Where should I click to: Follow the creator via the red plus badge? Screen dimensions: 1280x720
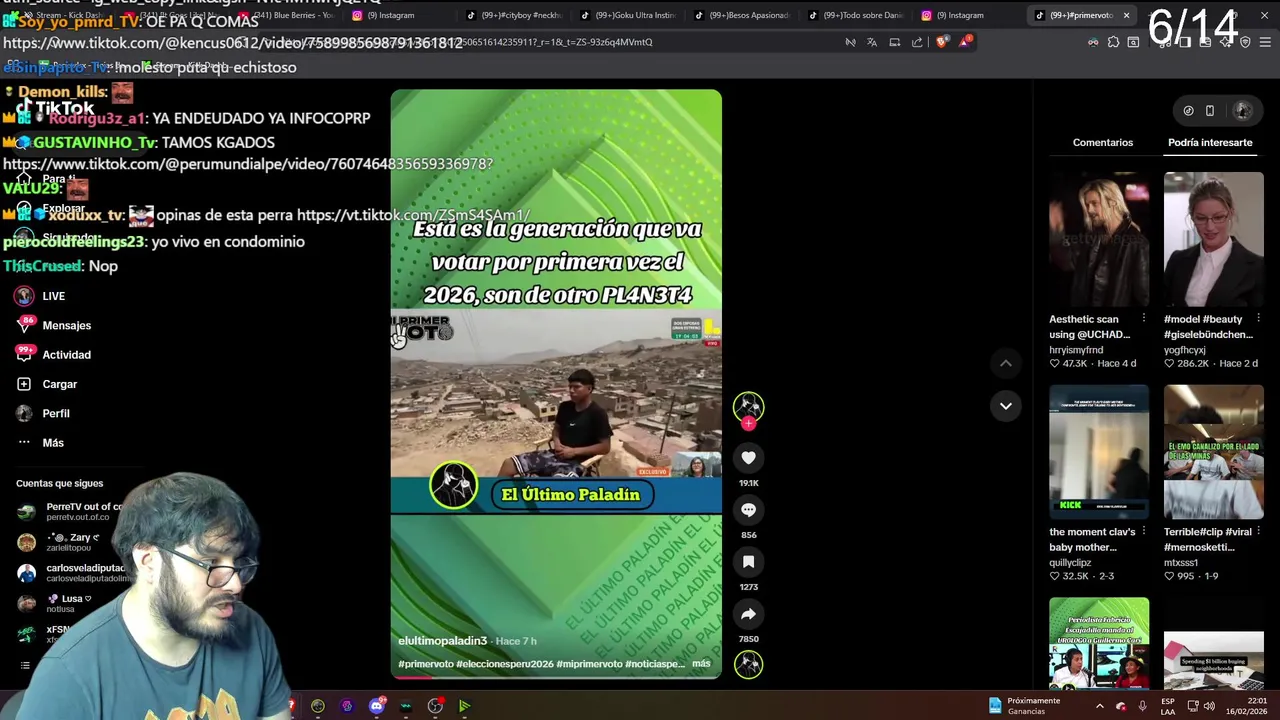click(x=748, y=424)
